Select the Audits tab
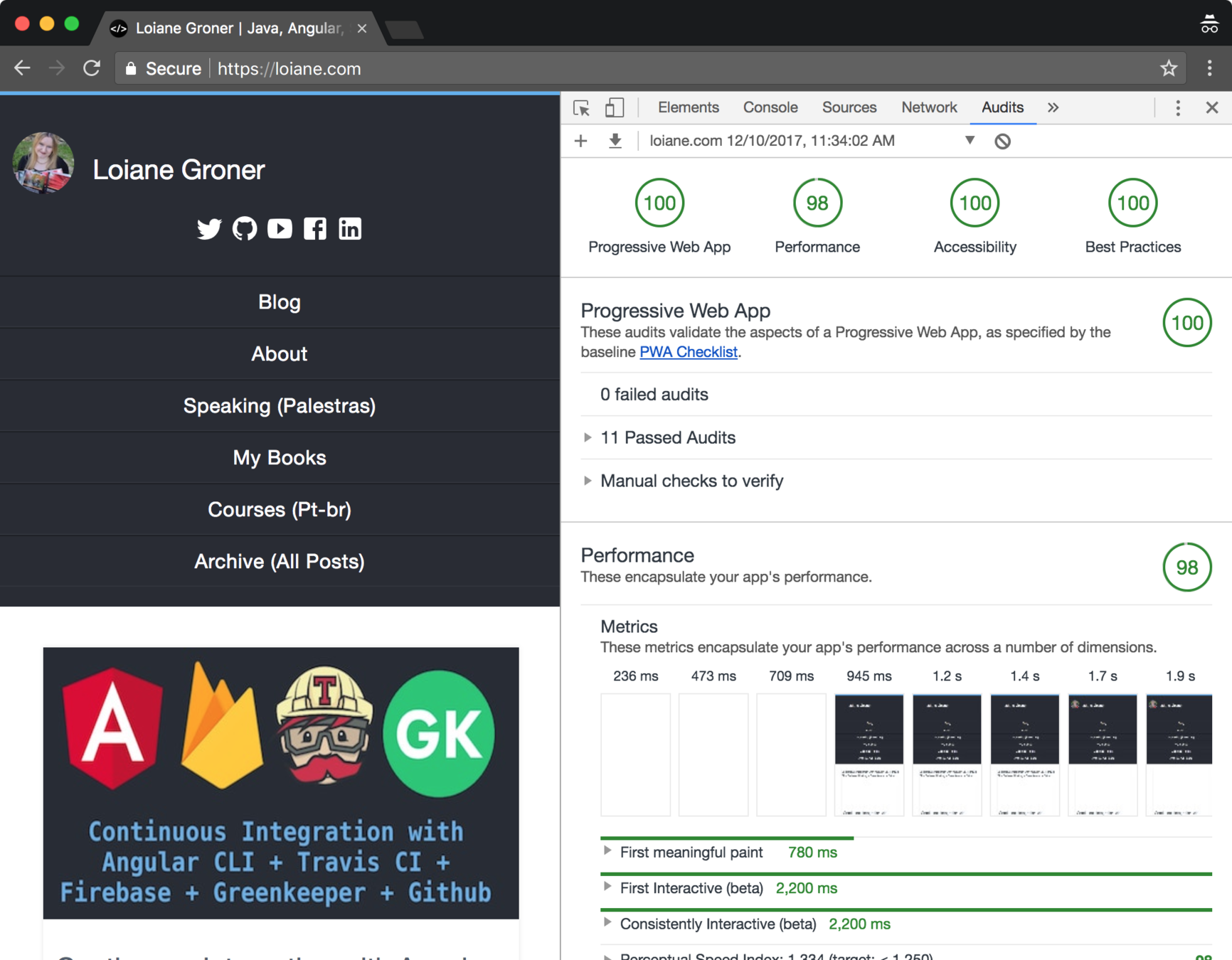The width and height of the screenshot is (1232, 960). tap(1002, 108)
